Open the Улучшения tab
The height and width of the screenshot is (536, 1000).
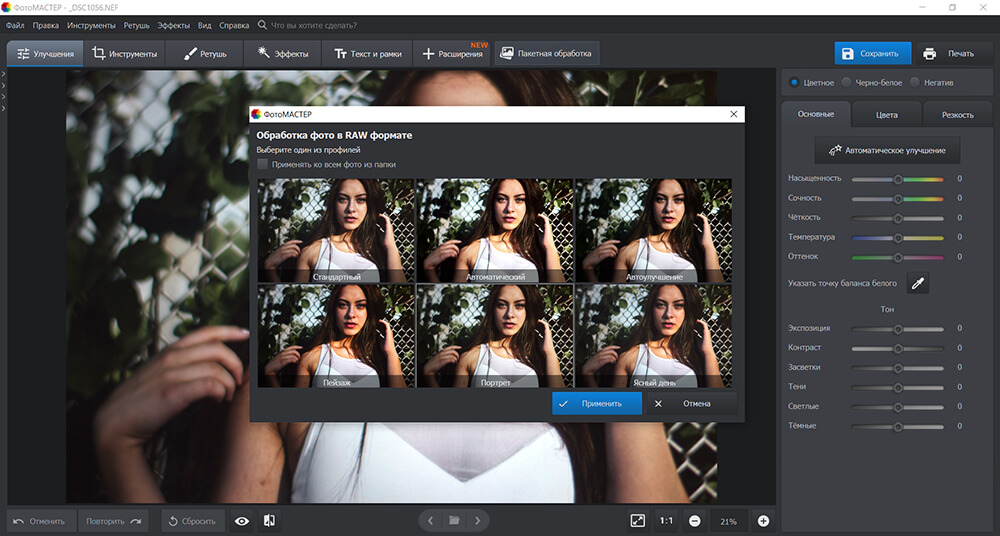click(45, 54)
